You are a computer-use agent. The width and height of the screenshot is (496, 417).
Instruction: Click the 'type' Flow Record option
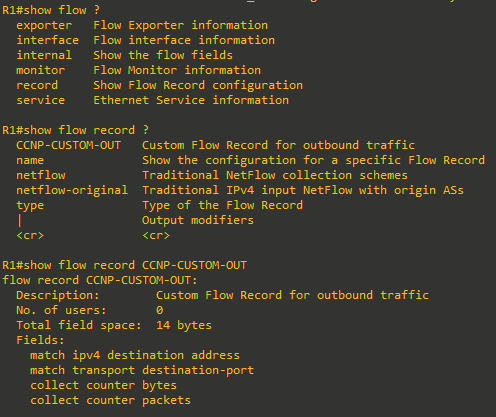[30, 206]
